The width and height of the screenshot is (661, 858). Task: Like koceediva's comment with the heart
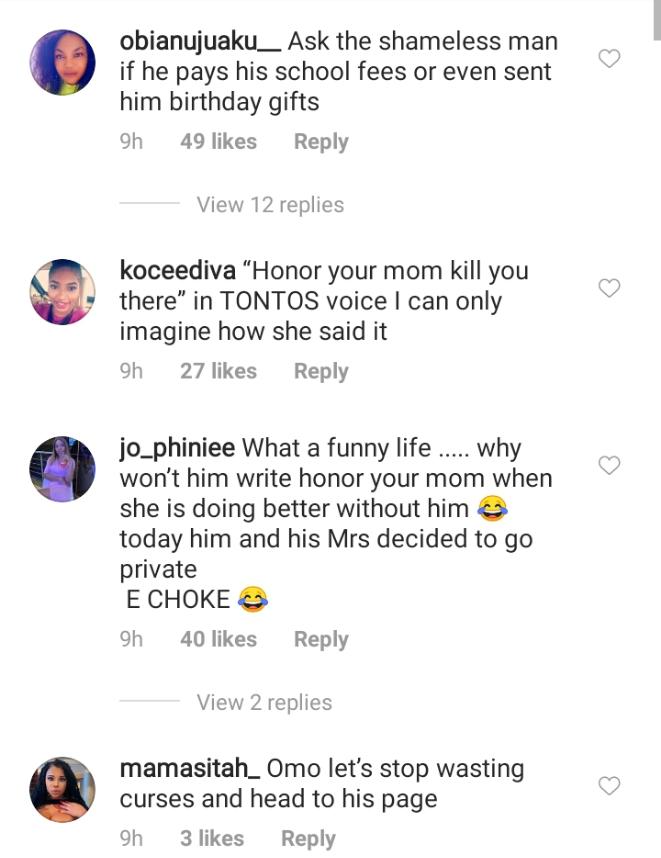609,288
